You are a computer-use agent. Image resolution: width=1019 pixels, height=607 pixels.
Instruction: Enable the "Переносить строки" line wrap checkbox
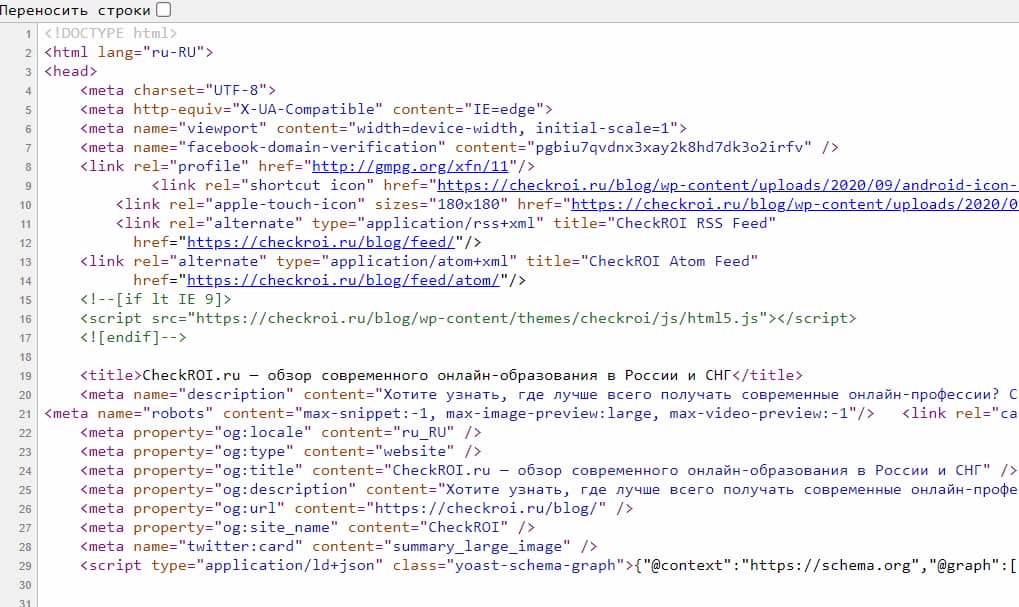(164, 10)
